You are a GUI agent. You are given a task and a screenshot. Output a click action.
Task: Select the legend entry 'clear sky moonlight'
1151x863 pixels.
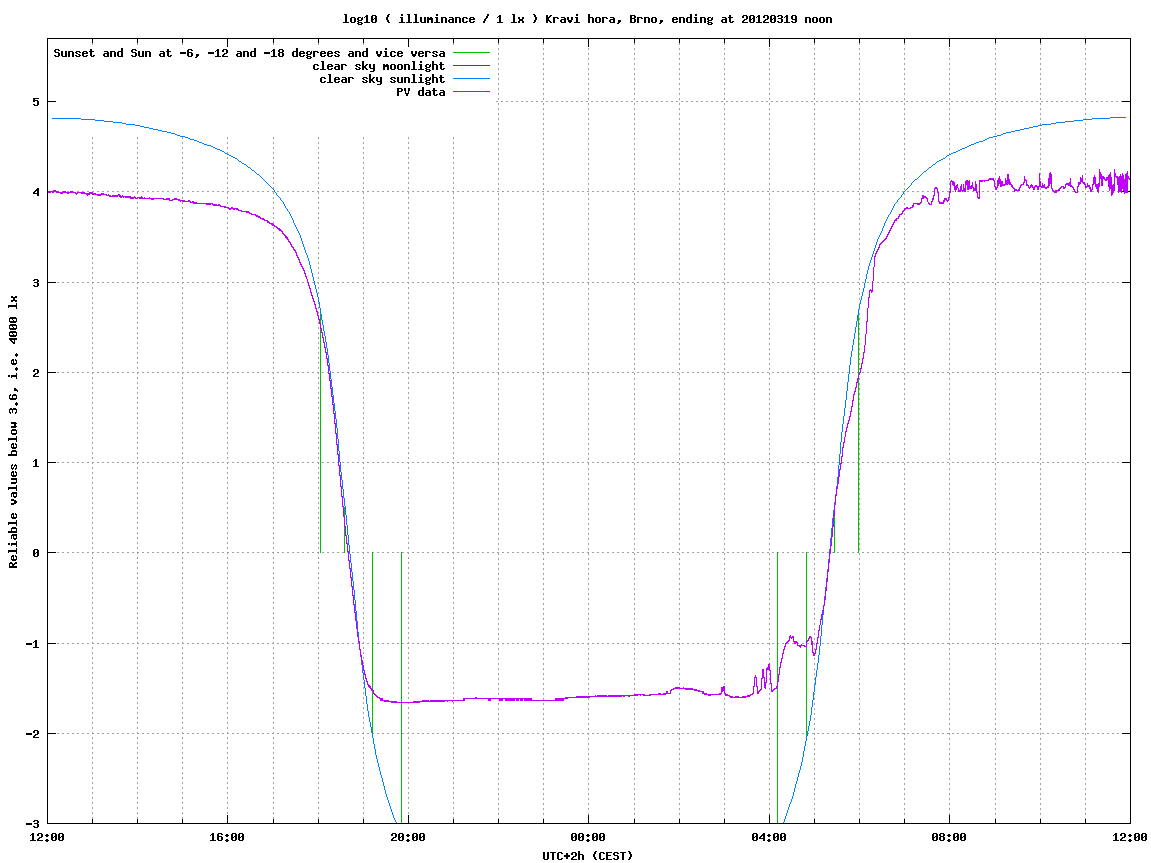click(379, 66)
